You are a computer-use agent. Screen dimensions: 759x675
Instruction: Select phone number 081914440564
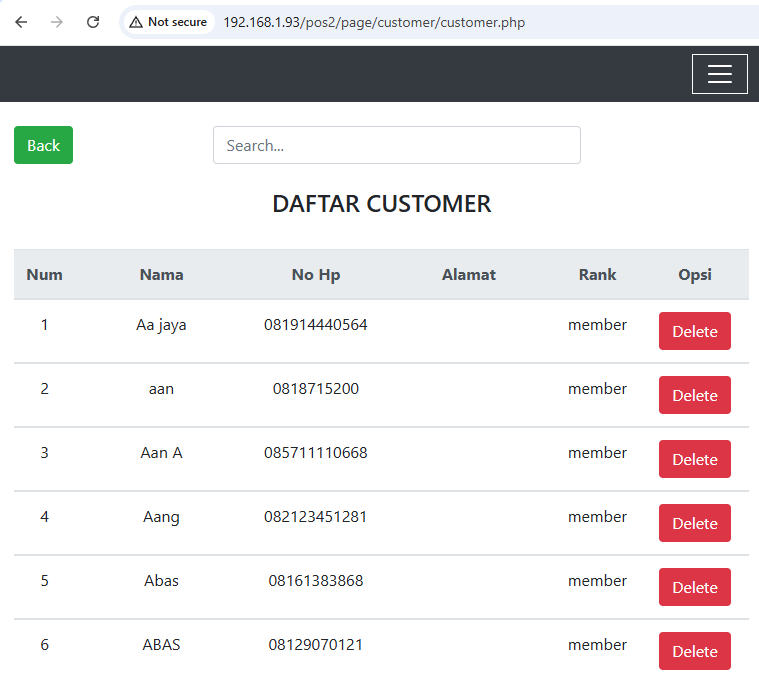pyautogui.click(x=316, y=325)
